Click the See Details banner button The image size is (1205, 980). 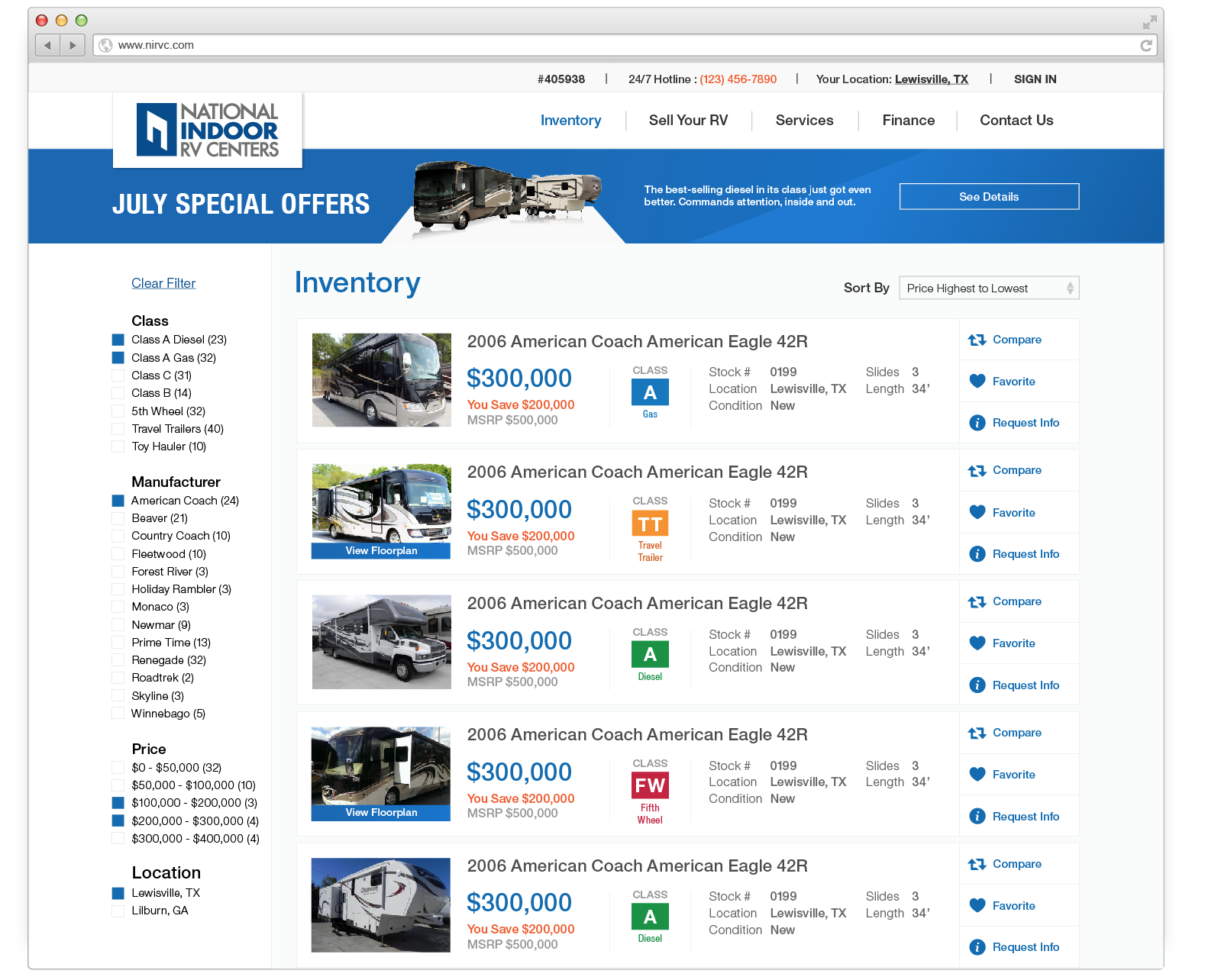[989, 196]
